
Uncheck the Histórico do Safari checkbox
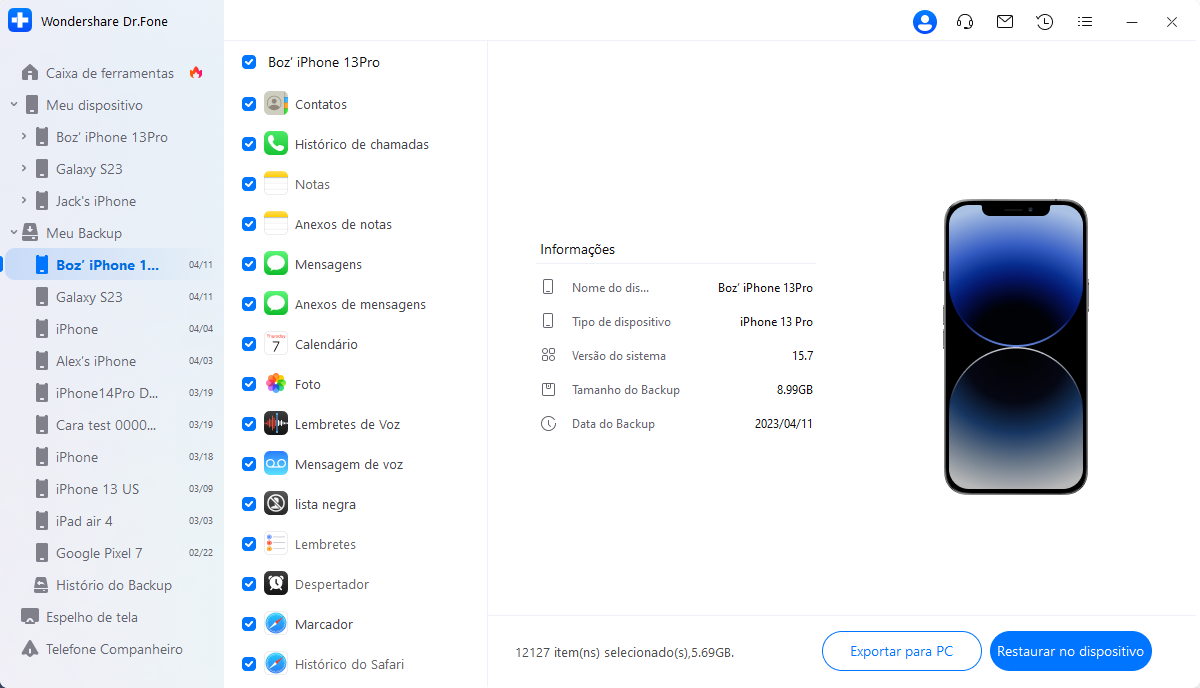249,664
